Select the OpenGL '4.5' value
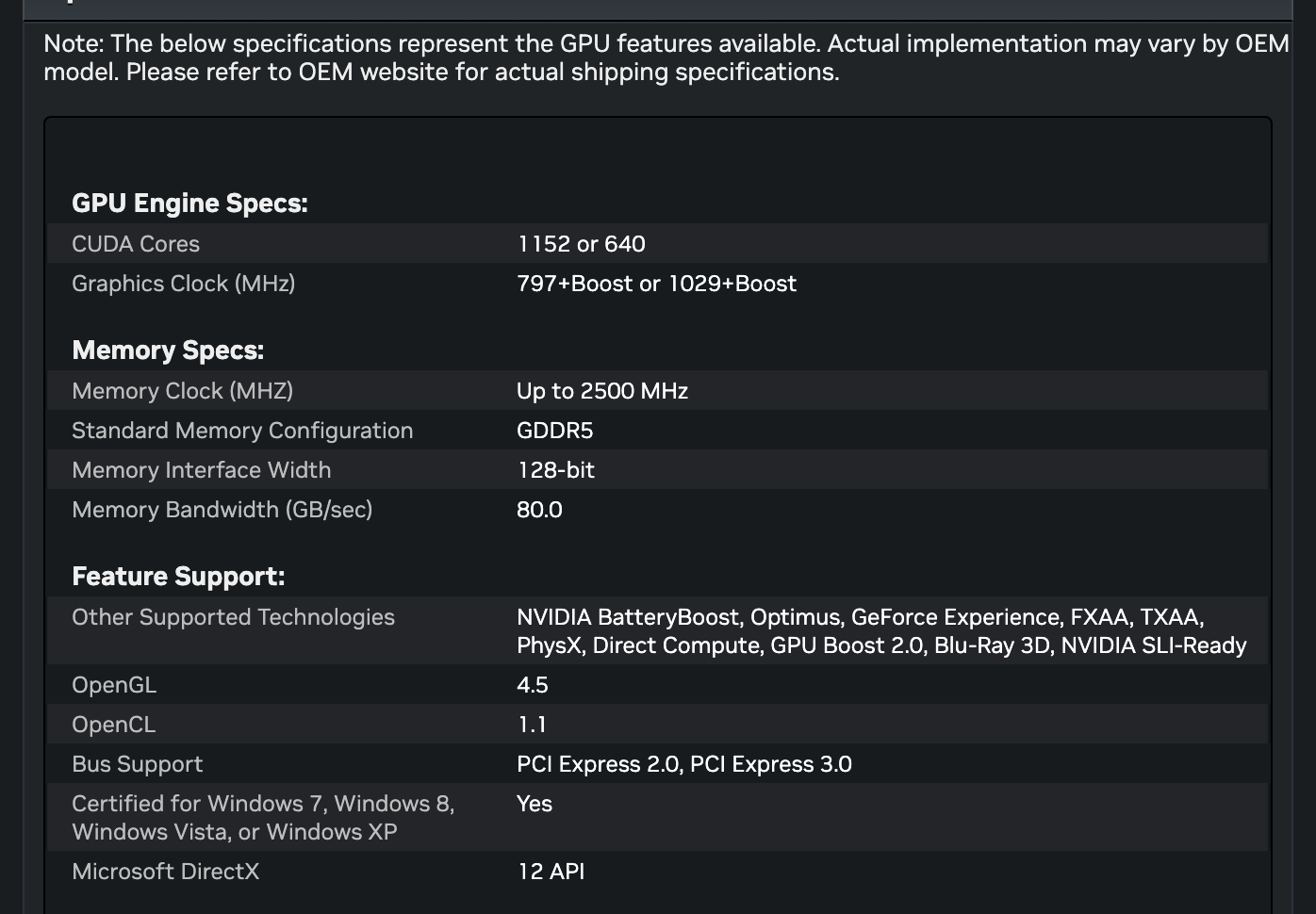The image size is (1316, 914). (x=532, y=685)
